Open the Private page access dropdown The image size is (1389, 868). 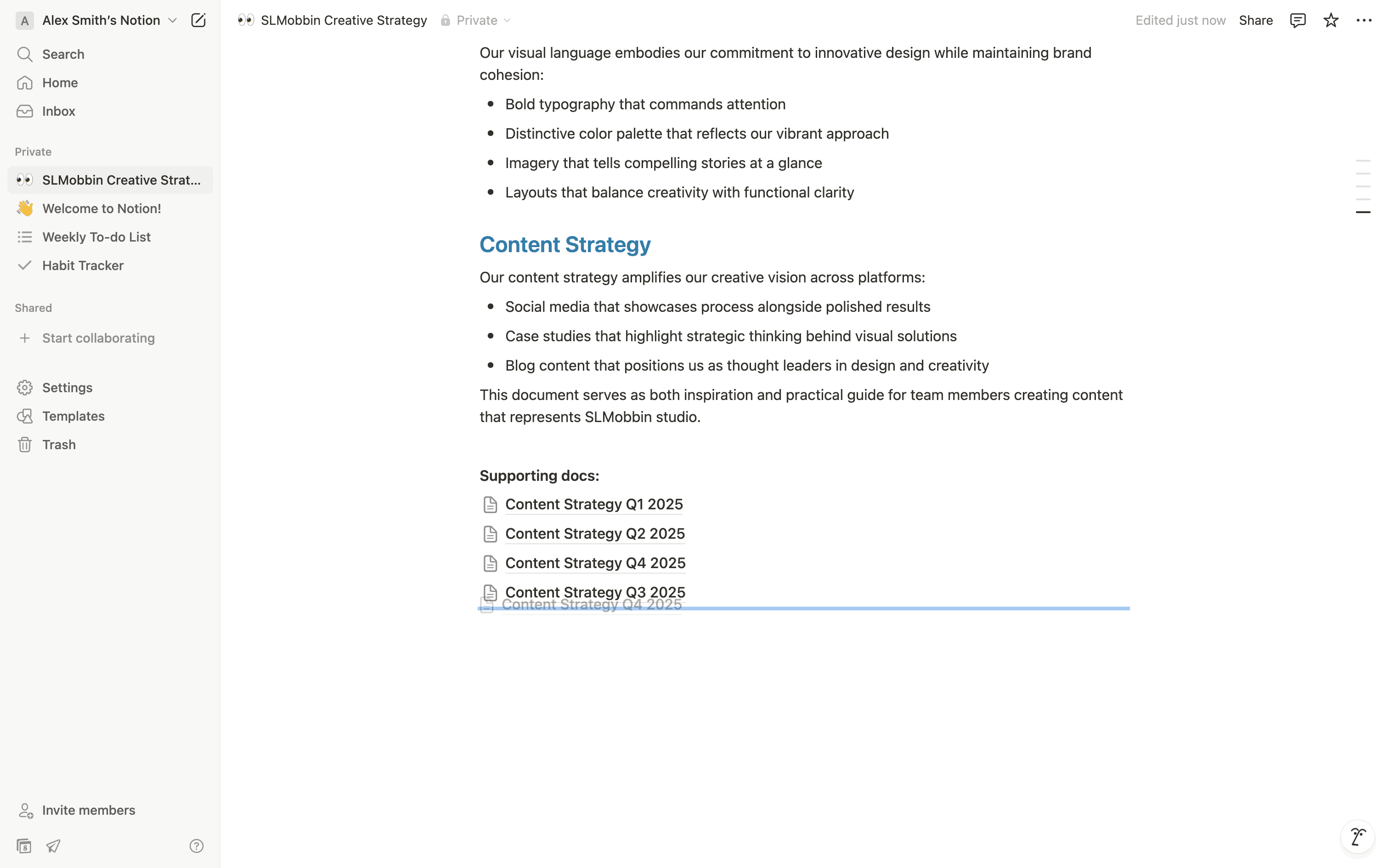tap(476, 21)
